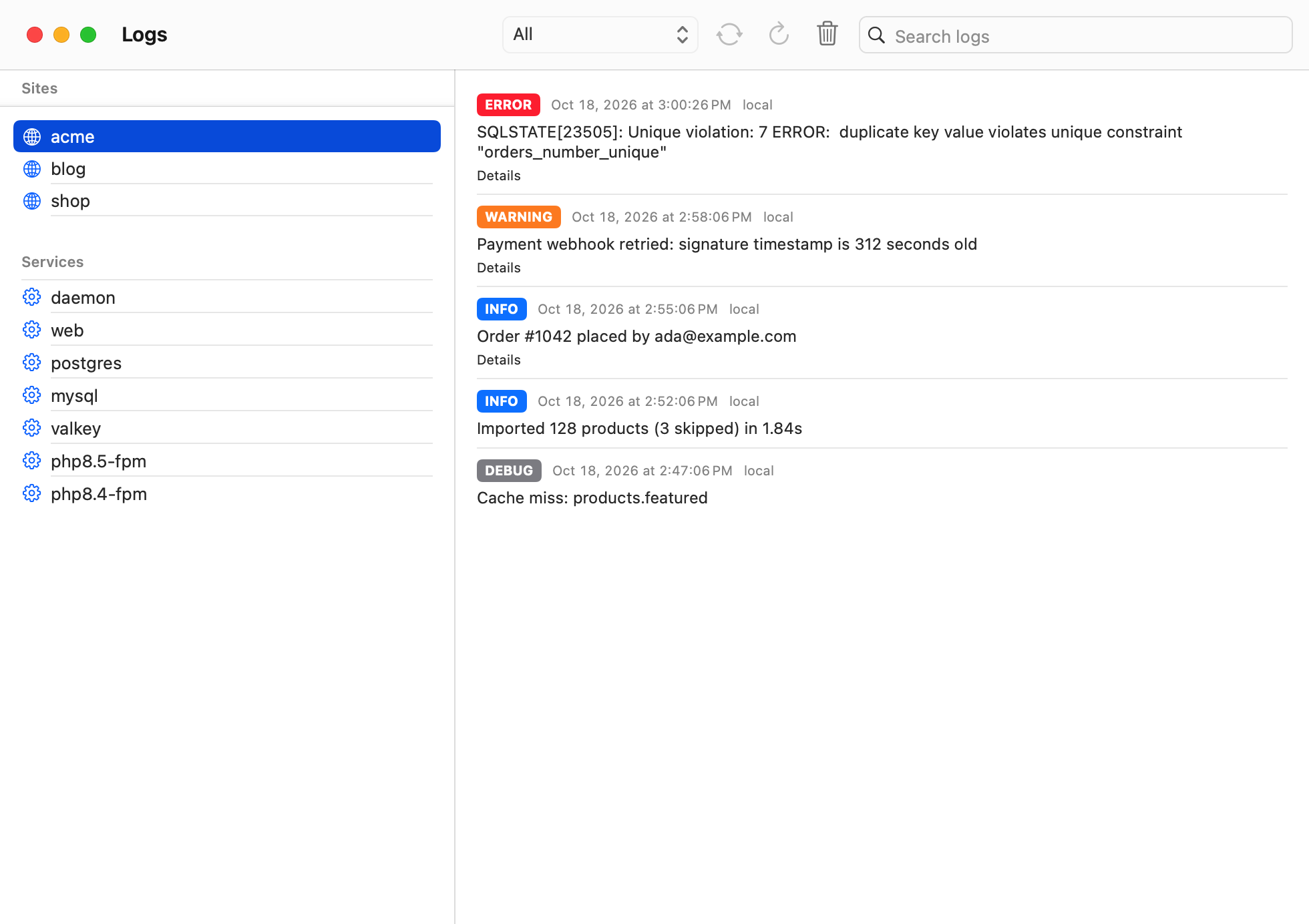Click "Order #1042 placed by ada@example.com" message

click(636, 336)
